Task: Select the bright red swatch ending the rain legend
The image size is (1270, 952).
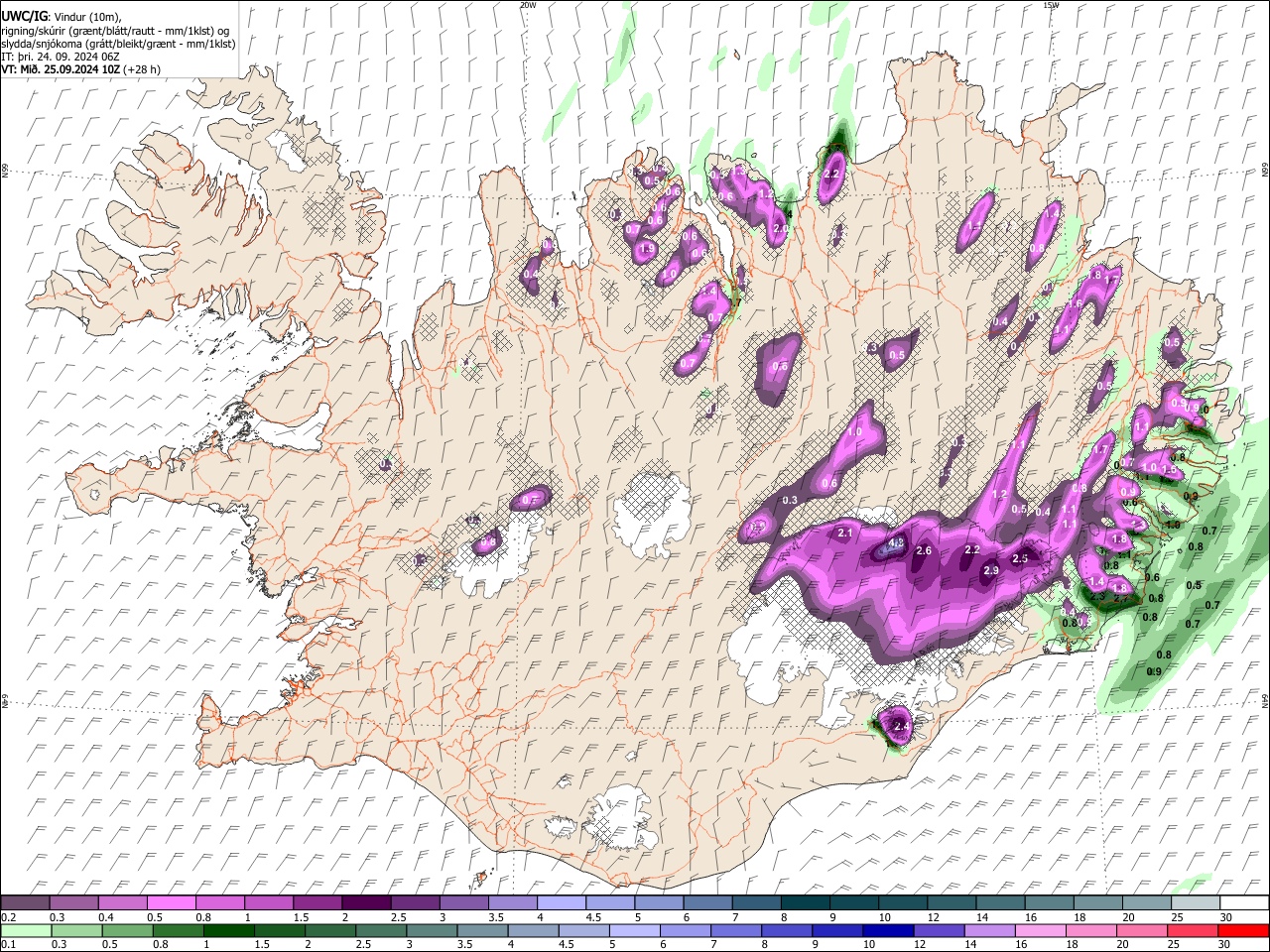Action: (1243, 930)
